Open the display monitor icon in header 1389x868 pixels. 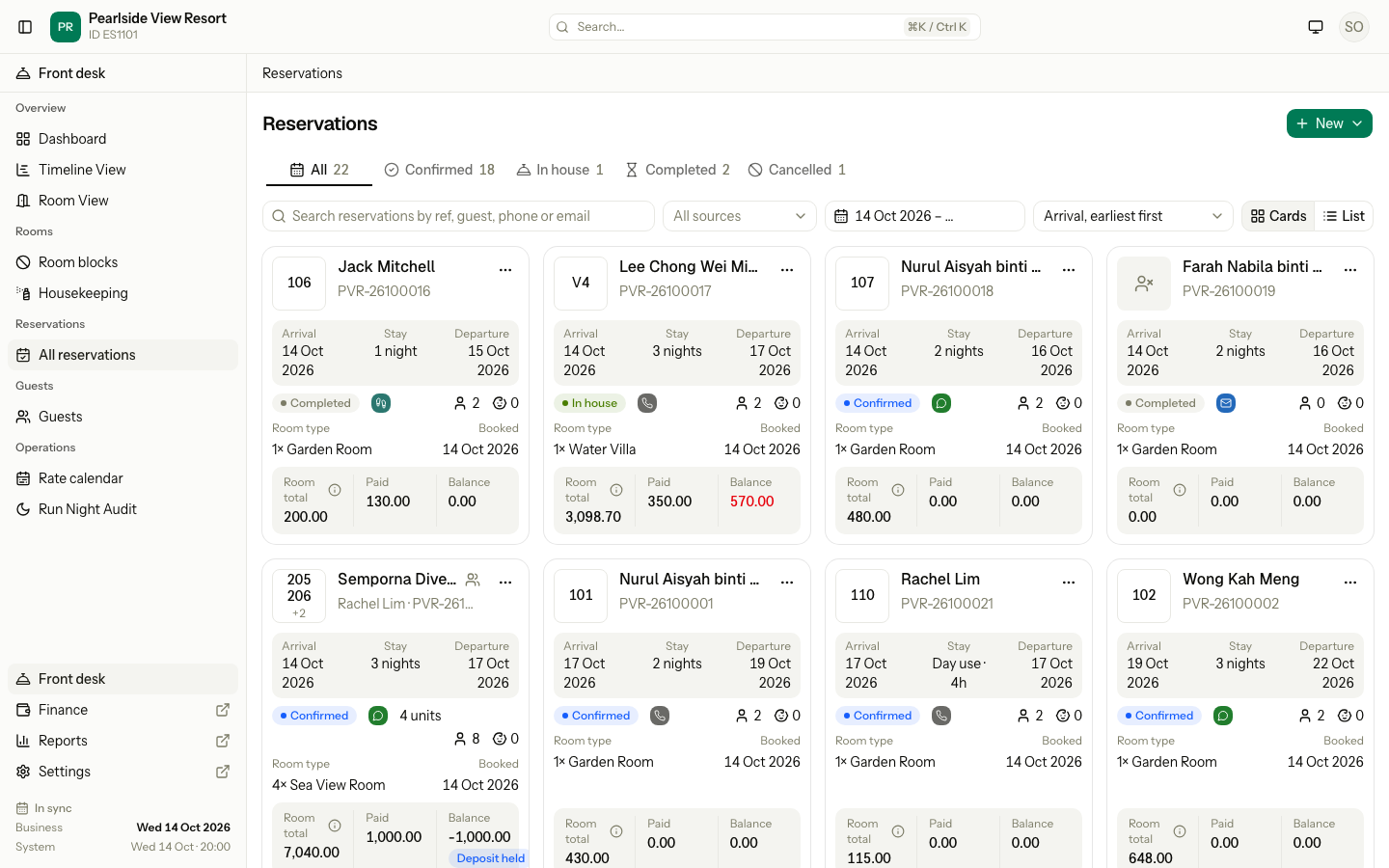[x=1316, y=27]
